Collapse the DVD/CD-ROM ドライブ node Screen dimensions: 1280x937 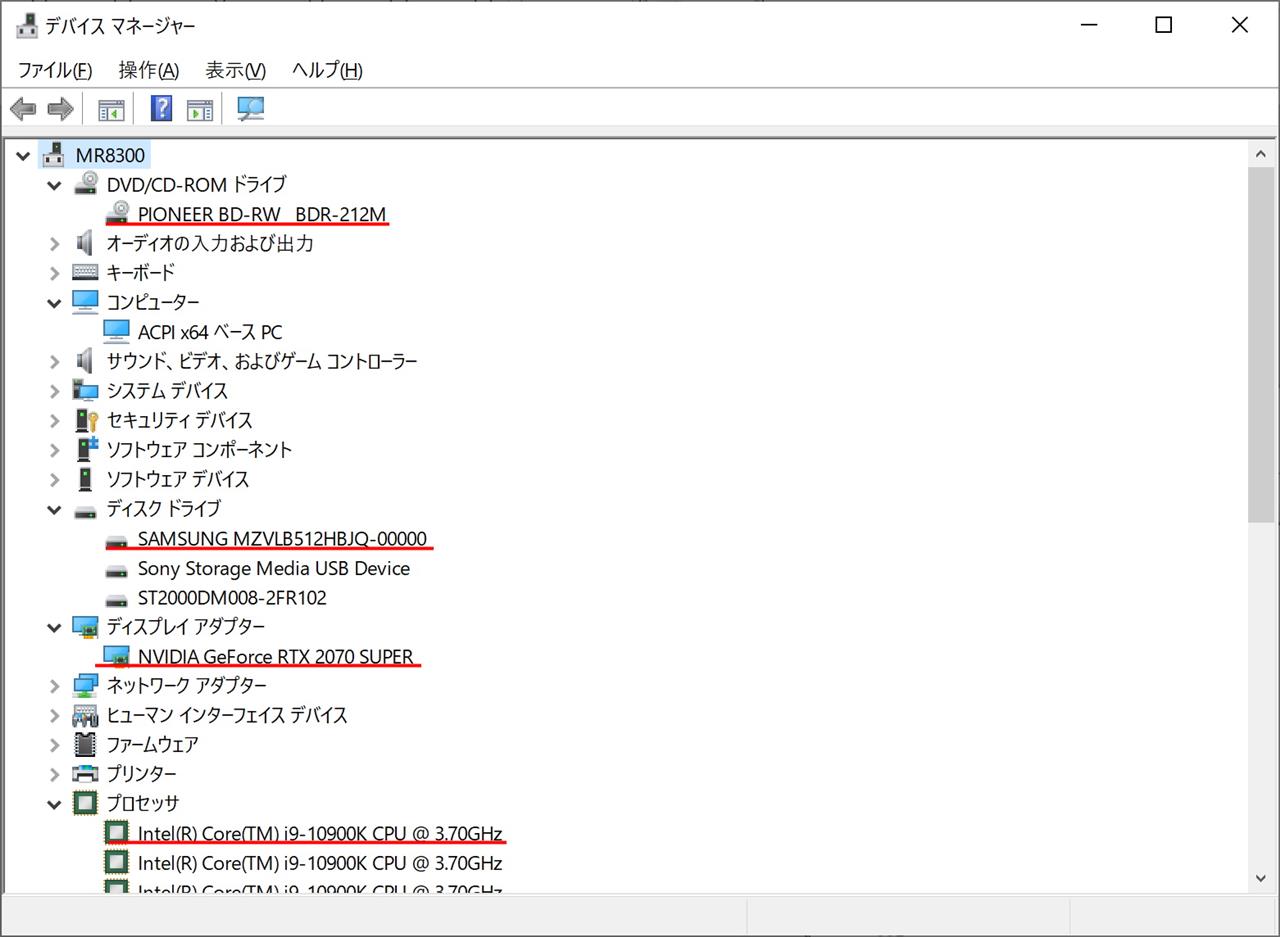[55, 185]
